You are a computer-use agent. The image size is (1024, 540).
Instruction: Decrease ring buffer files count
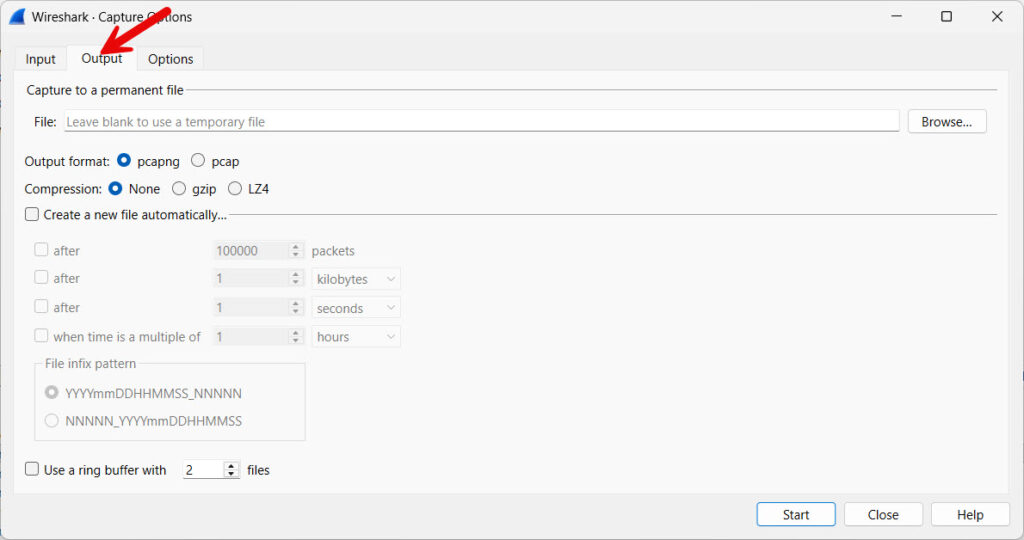coord(232,474)
